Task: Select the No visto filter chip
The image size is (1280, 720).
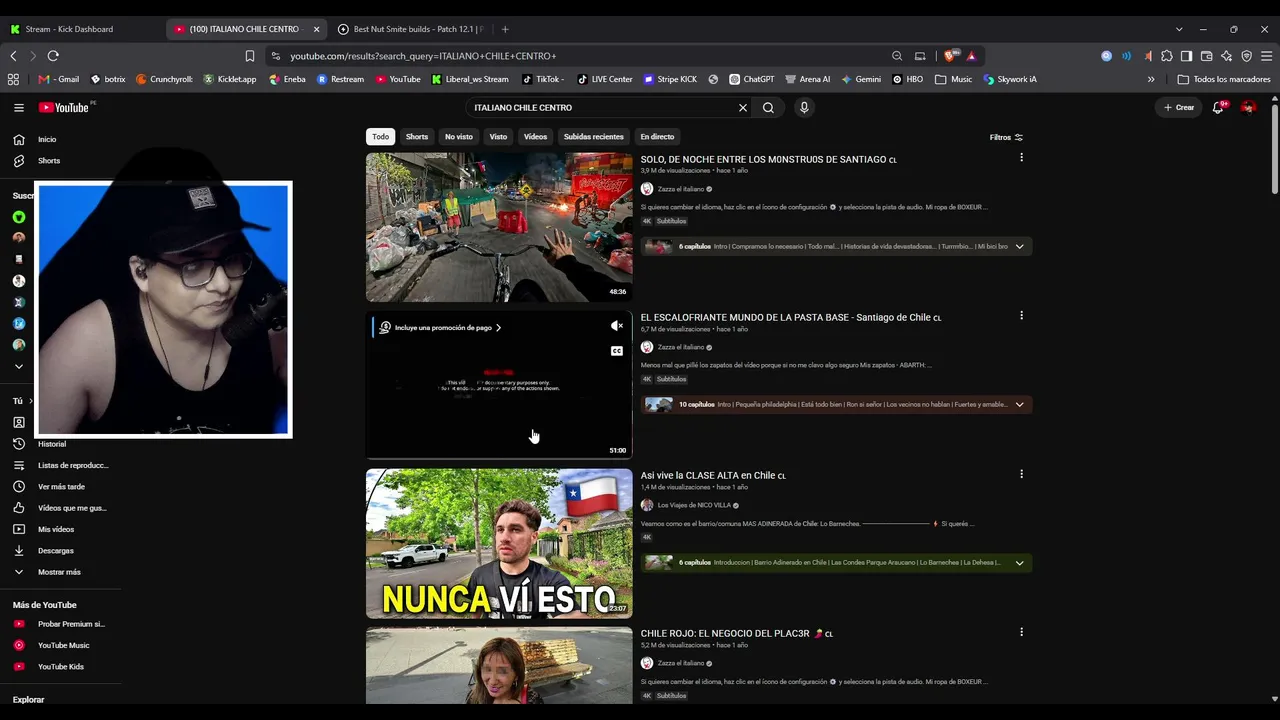Action: (459, 136)
